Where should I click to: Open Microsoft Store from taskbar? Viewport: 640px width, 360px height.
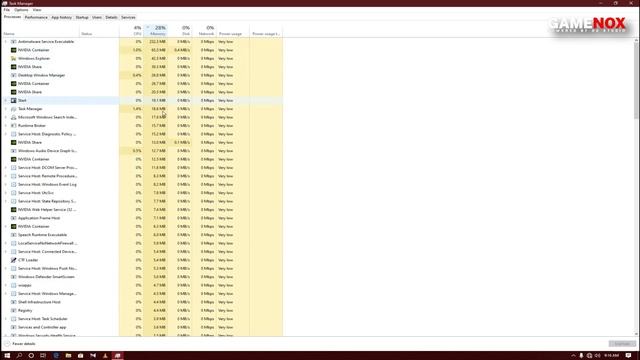pos(80,356)
